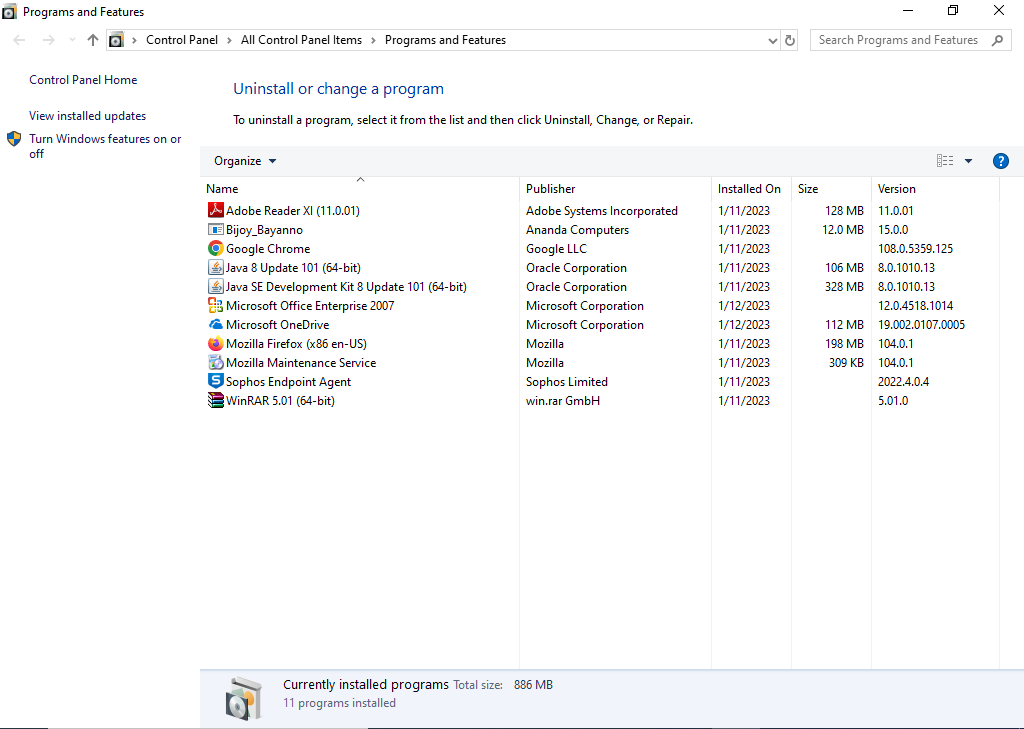Sort by the Publisher column header

[615, 189]
